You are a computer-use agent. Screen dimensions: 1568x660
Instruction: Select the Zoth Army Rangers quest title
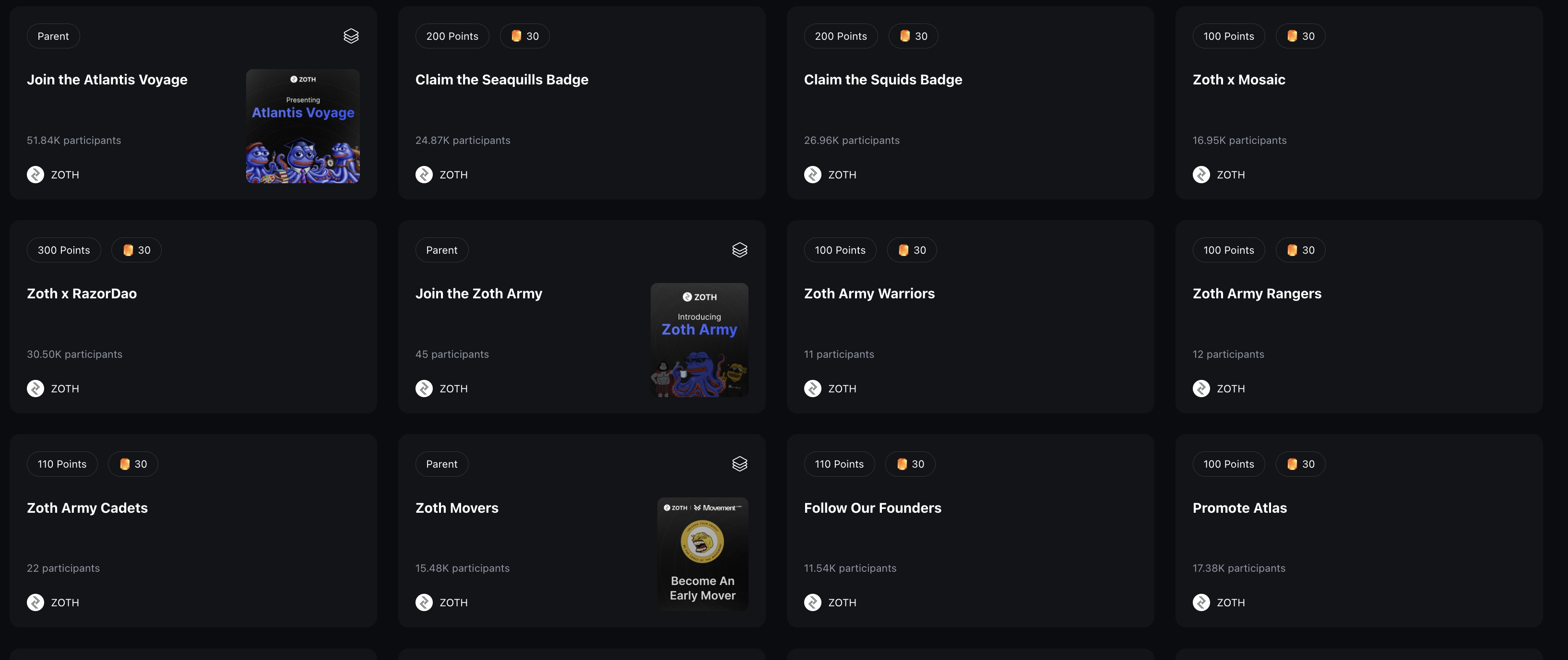tap(1257, 294)
